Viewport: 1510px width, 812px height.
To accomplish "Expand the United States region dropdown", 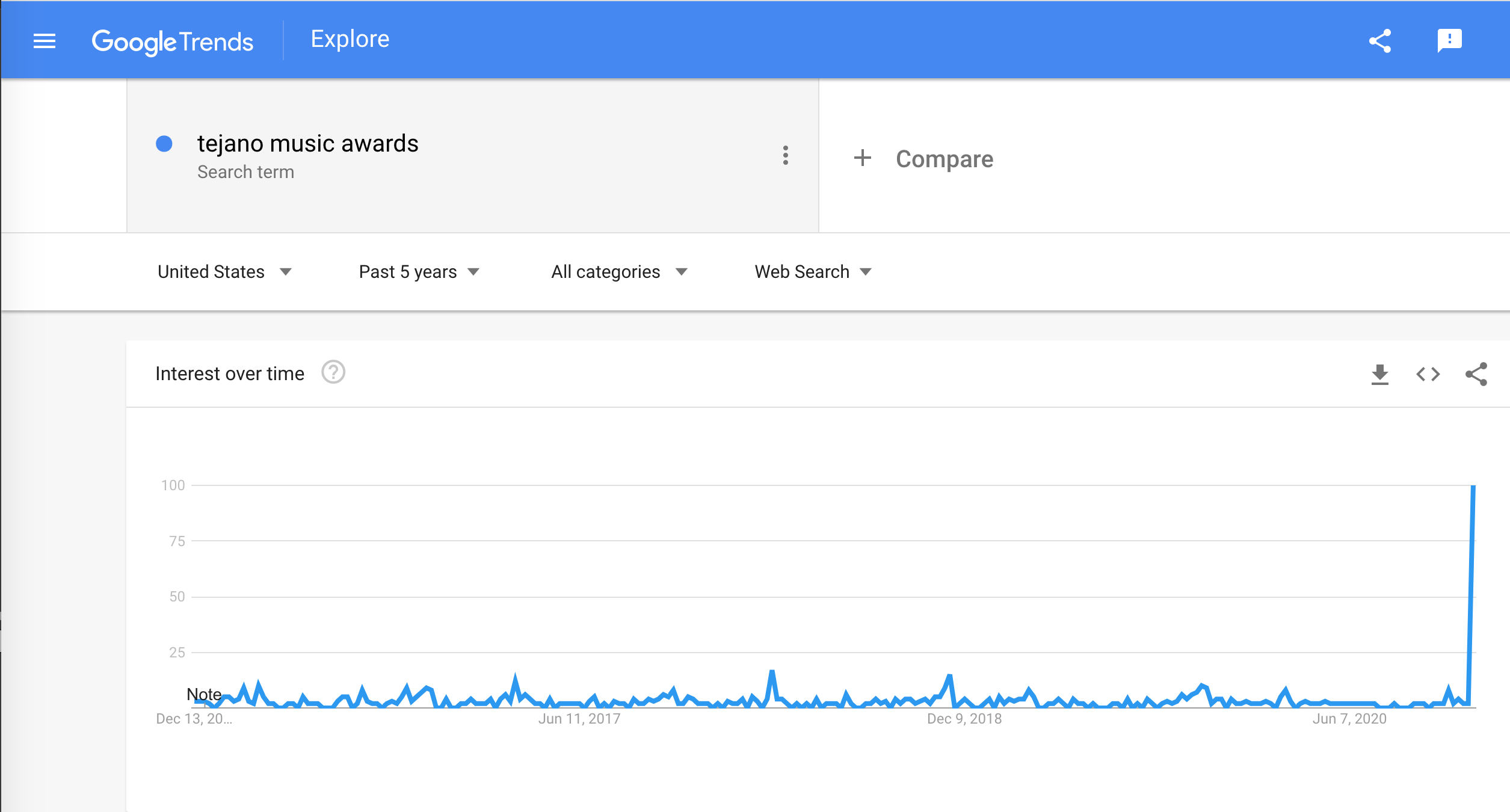I will pos(224,272).
